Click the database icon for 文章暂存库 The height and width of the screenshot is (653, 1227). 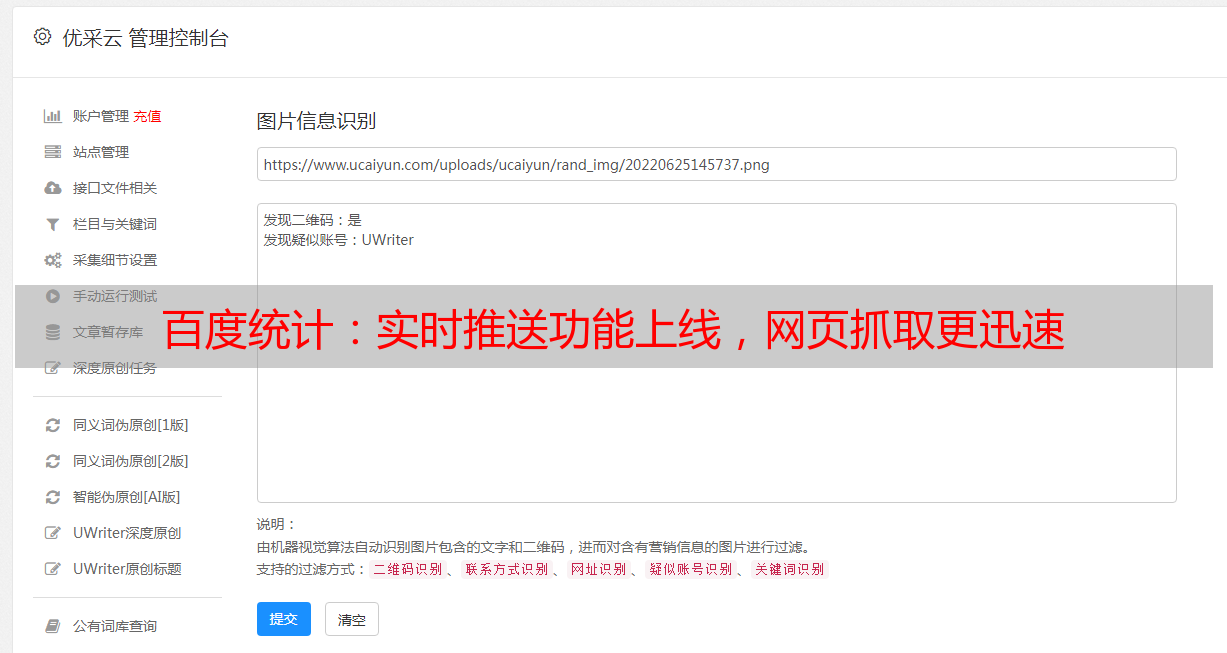point(53,332)
